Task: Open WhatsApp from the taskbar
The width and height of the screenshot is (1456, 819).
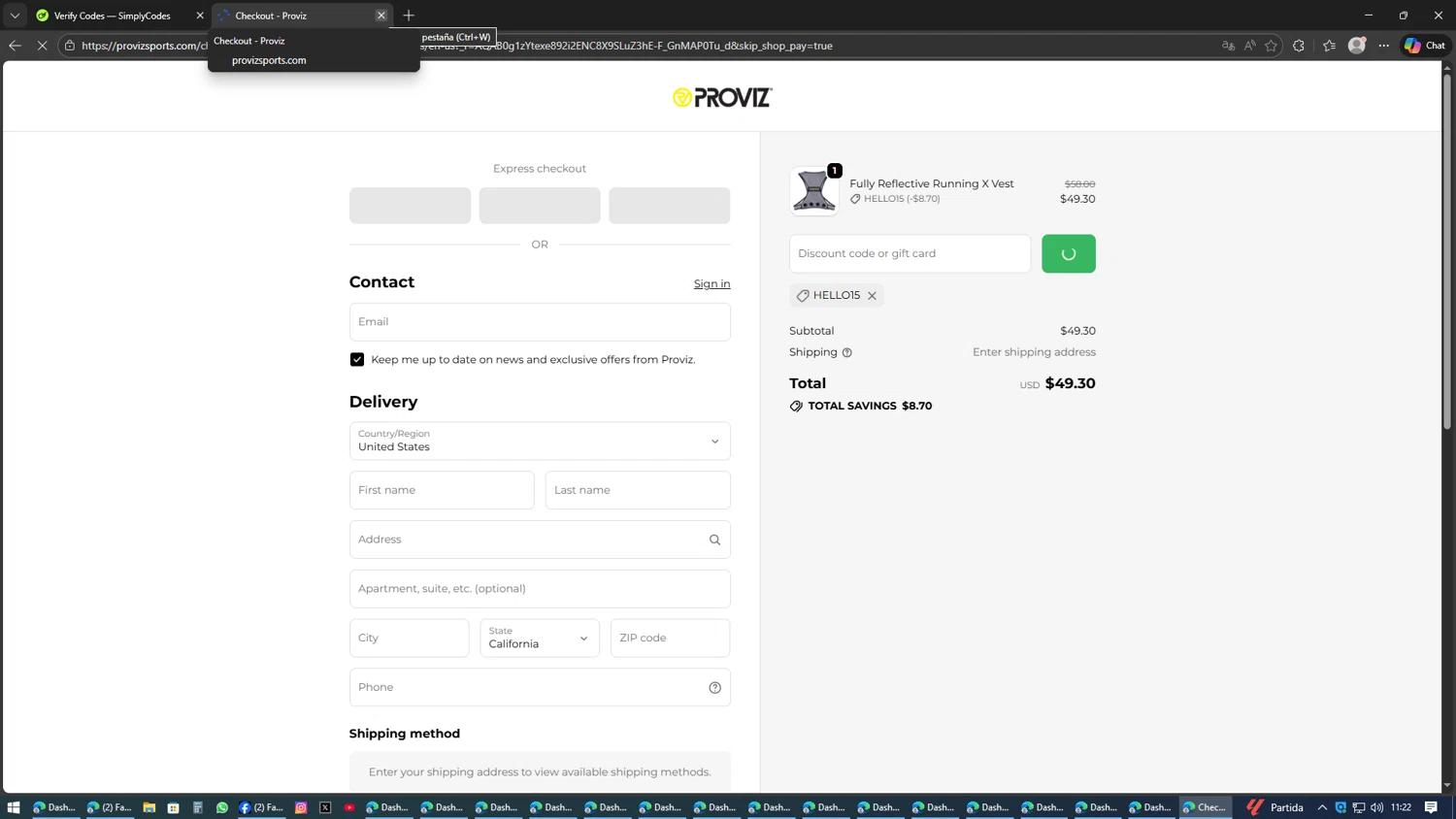Action: pyautogui.click(x=222, y=807)
